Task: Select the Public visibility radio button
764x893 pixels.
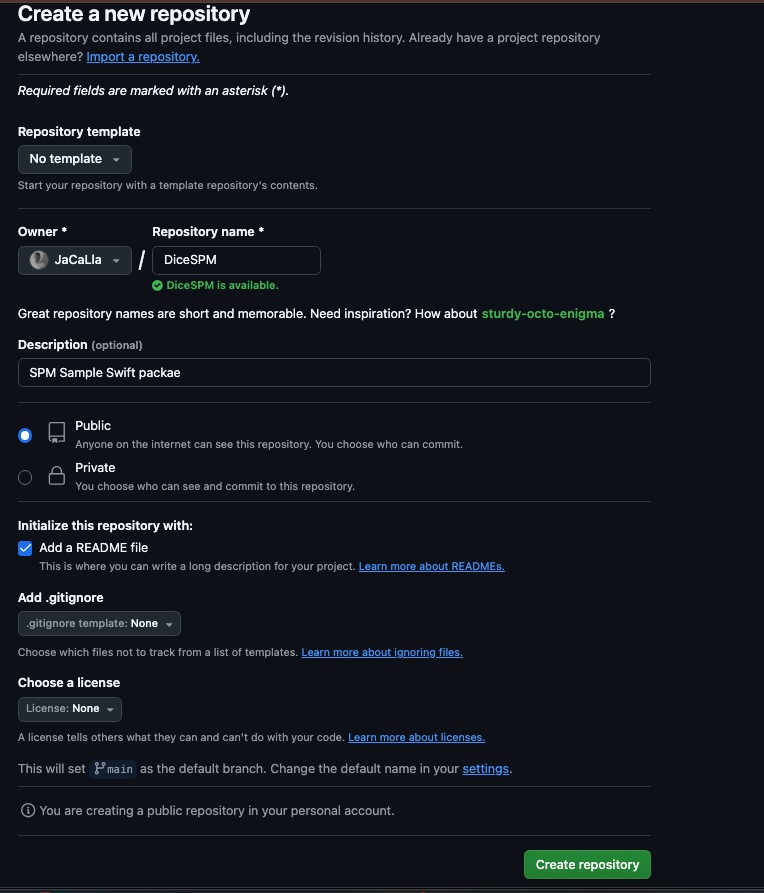Action: [x=25, y=436]
